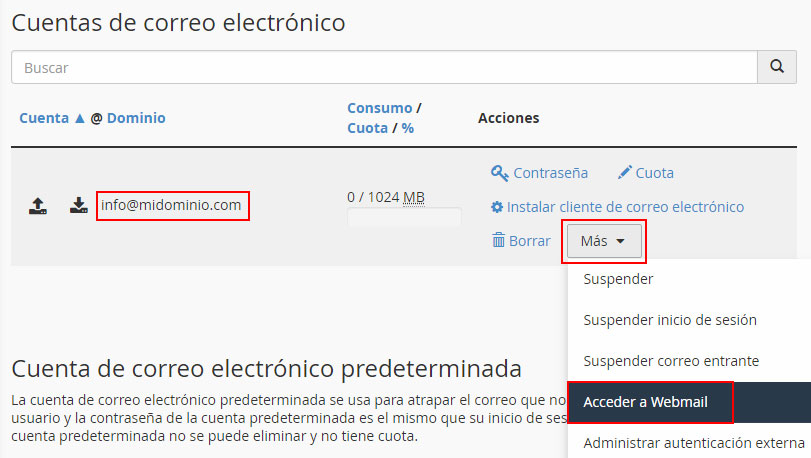Click the pencil icon for Cuota
Image resolution: width=811 pixels, height=458 pixels.
(625, 173)
